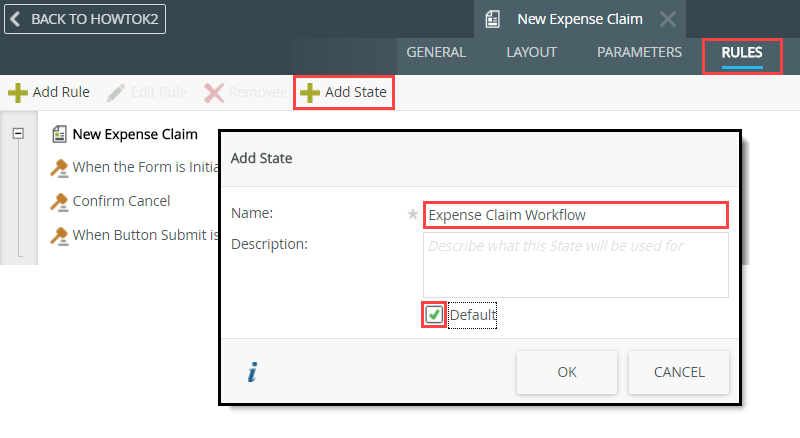Image resolution: width=800 pixels, height=438 pixels.
Task: Click the italic info icon in dialog
Action: tap(253, 372)
